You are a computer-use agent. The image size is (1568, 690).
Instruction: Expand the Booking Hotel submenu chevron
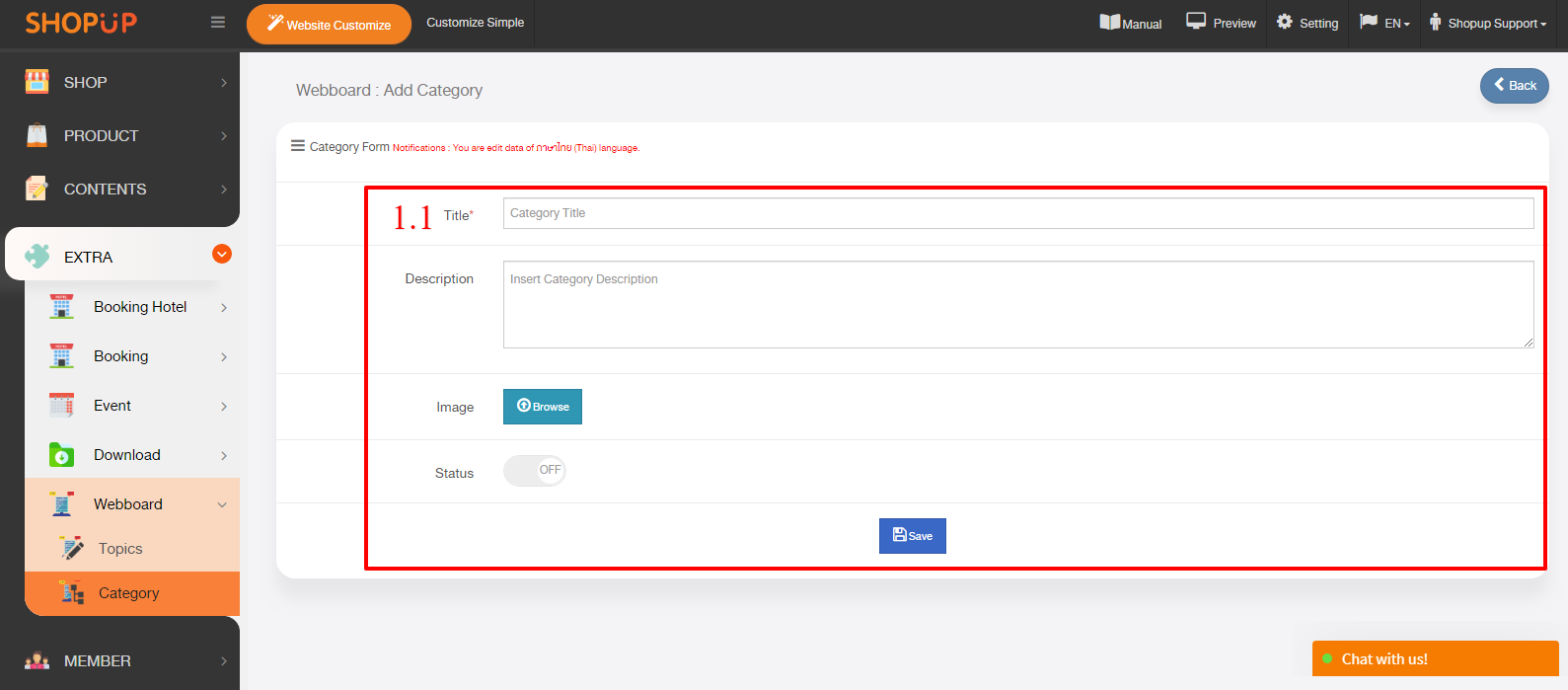click(224, 308)
